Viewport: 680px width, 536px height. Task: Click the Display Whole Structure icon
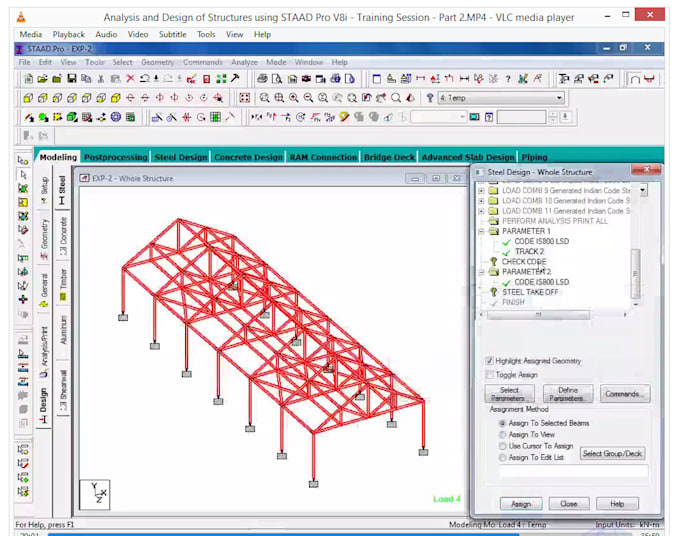(245, 98)
